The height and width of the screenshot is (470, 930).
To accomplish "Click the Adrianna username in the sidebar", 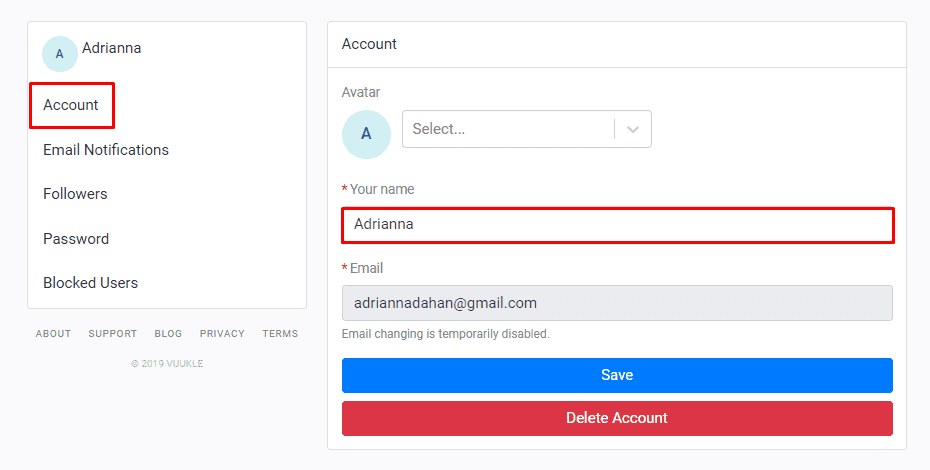I will (111, 48).
